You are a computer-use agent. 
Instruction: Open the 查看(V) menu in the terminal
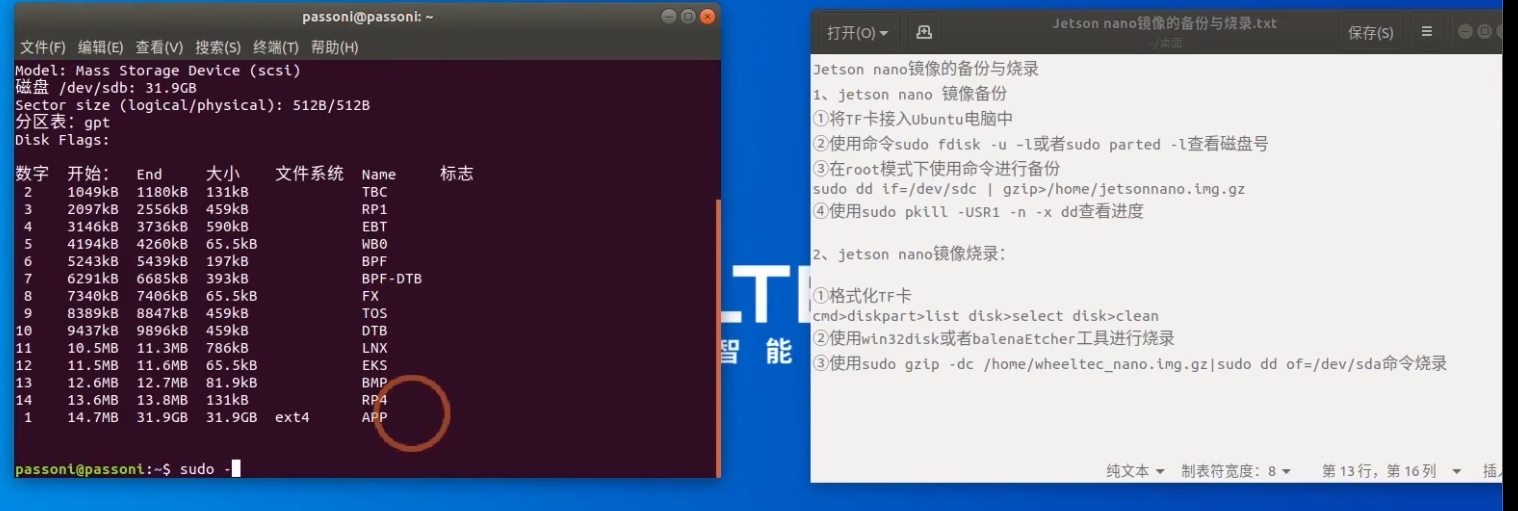160,47
